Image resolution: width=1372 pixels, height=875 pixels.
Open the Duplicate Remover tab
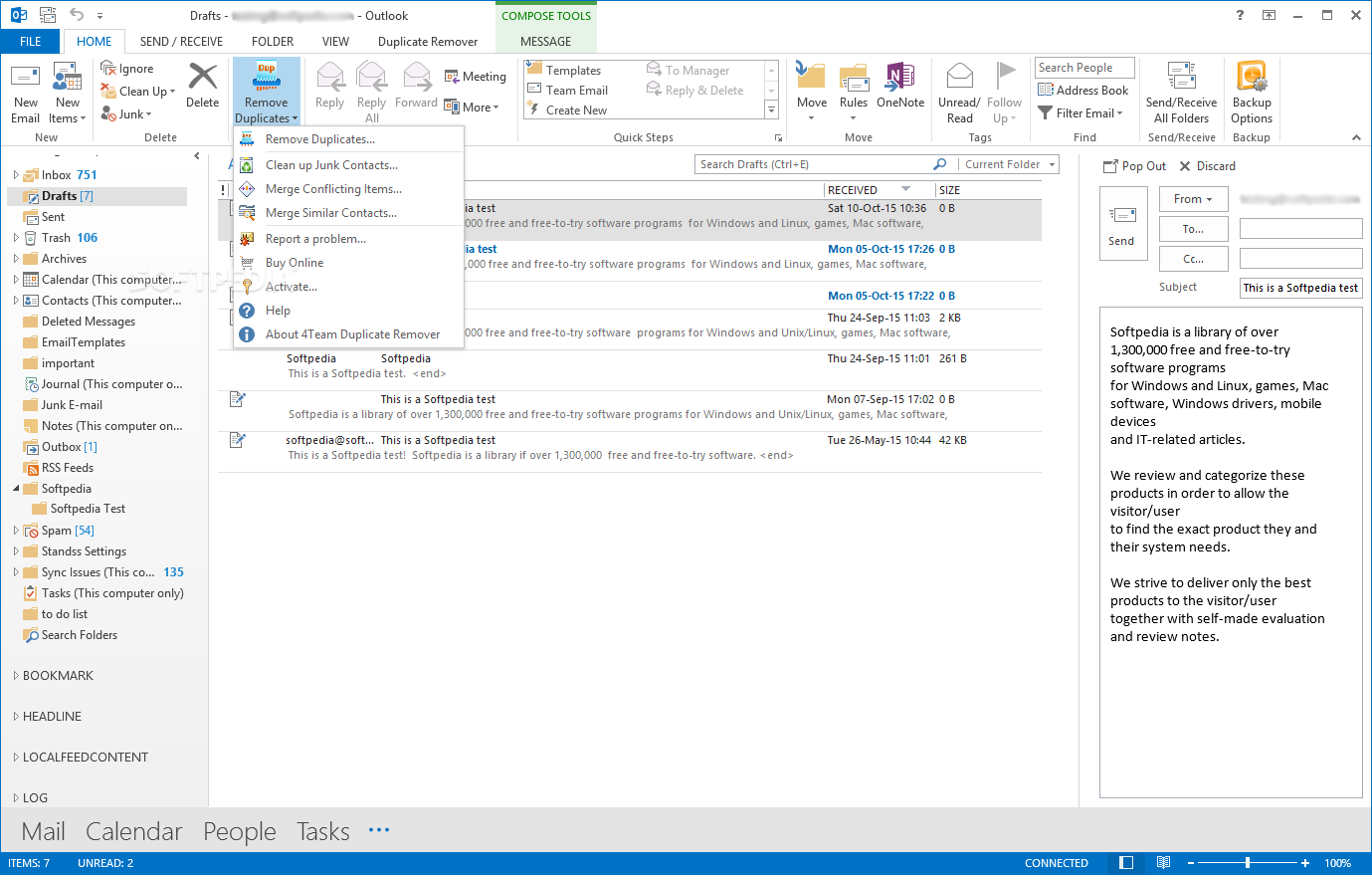pyautogui.click(x=428, y=42)
